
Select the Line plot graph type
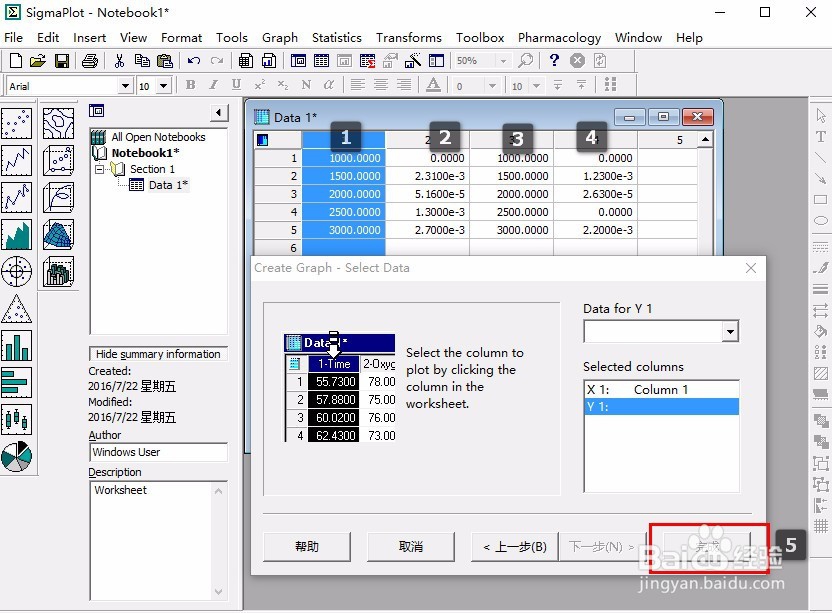pos(16,161)
